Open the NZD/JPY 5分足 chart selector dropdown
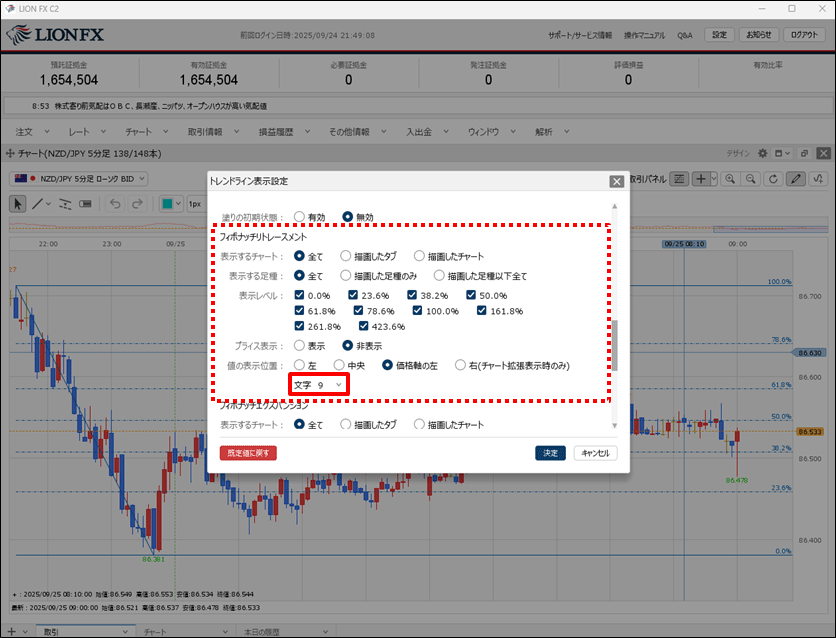836x638 pixels. click(x=78, y=178)
